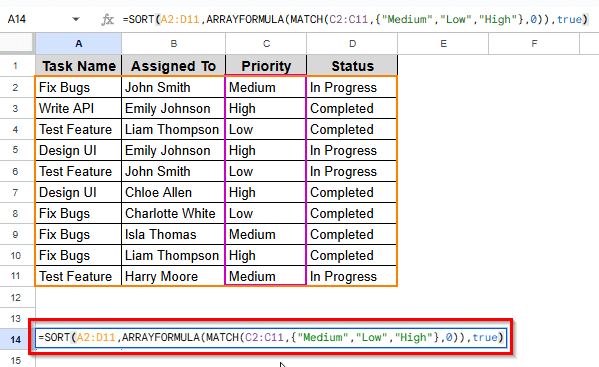
Task: Select High priority cell in row 3
Action: click(266, 108)
